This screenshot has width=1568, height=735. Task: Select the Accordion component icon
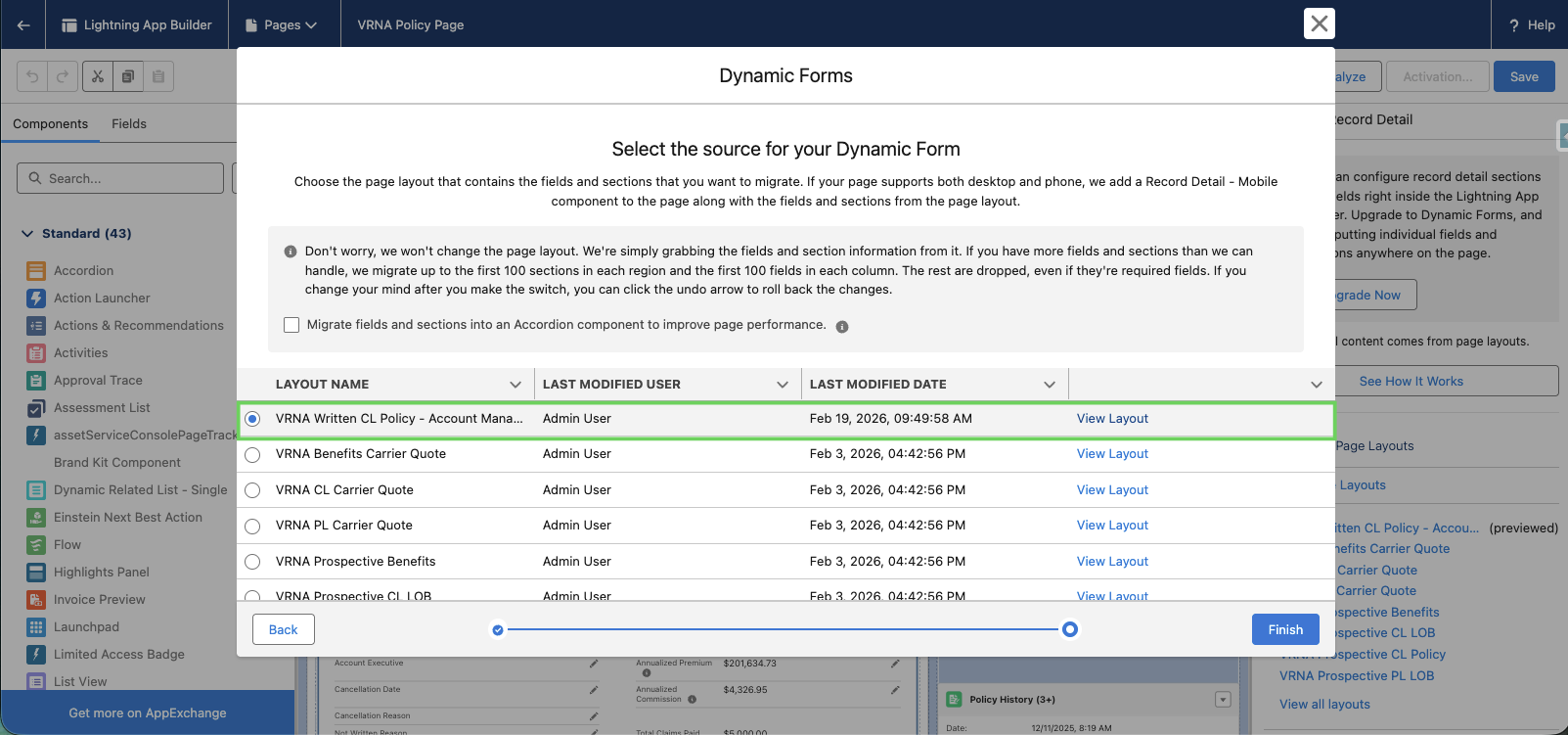coord(36,271)
